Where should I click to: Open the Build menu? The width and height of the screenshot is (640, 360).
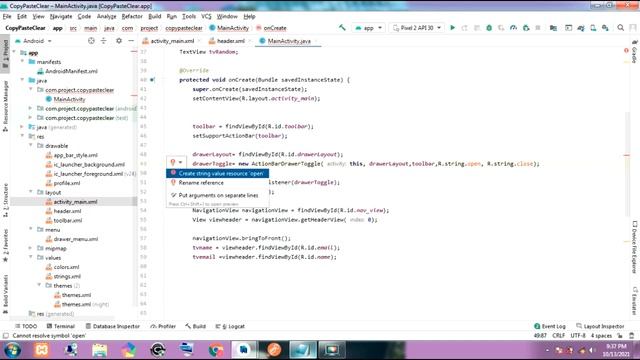[x=155, y=16]
